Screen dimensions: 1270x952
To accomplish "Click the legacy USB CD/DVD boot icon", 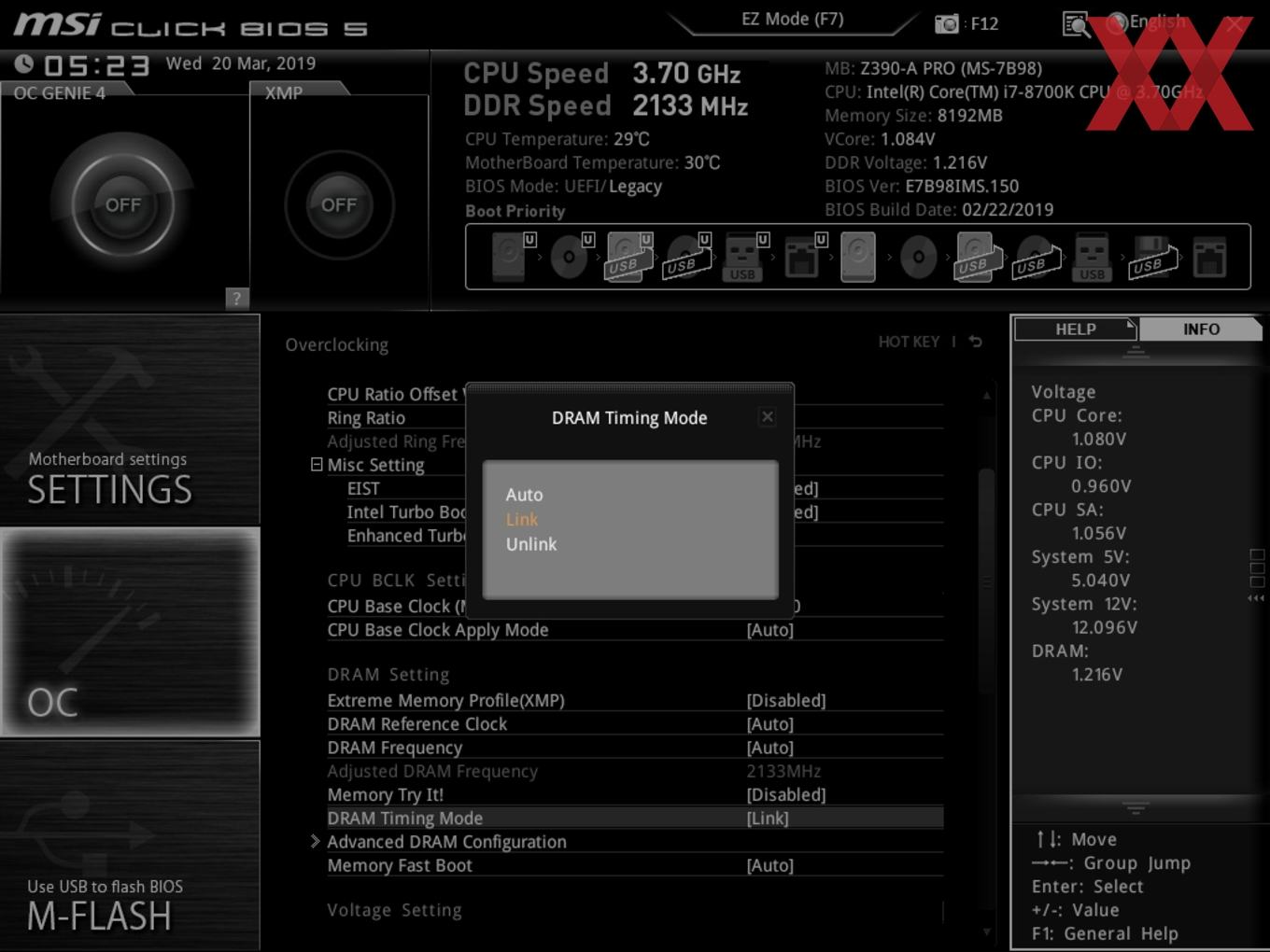I will tap(1037, 257).
